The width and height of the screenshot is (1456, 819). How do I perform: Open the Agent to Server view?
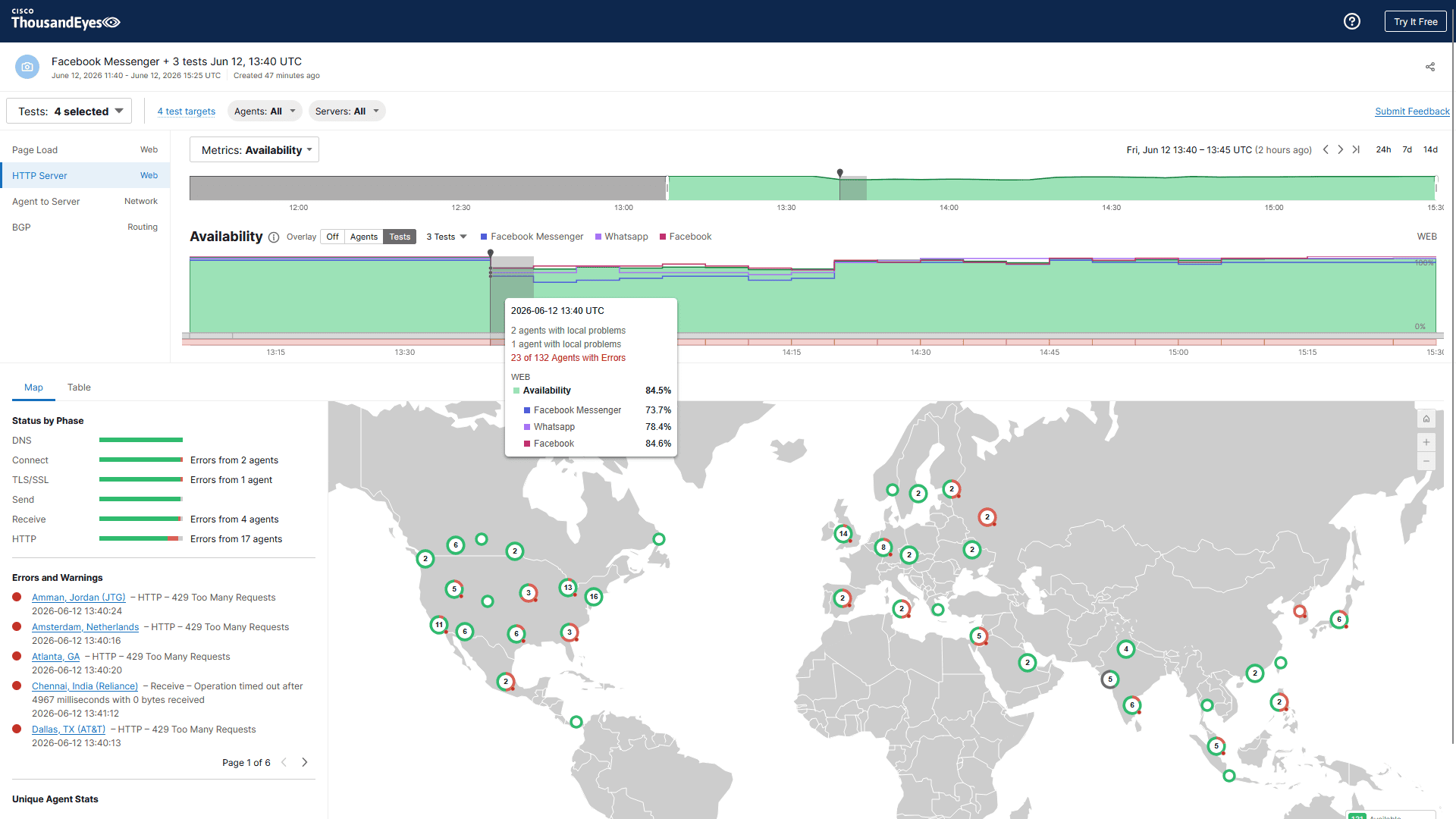click(85, 201)
